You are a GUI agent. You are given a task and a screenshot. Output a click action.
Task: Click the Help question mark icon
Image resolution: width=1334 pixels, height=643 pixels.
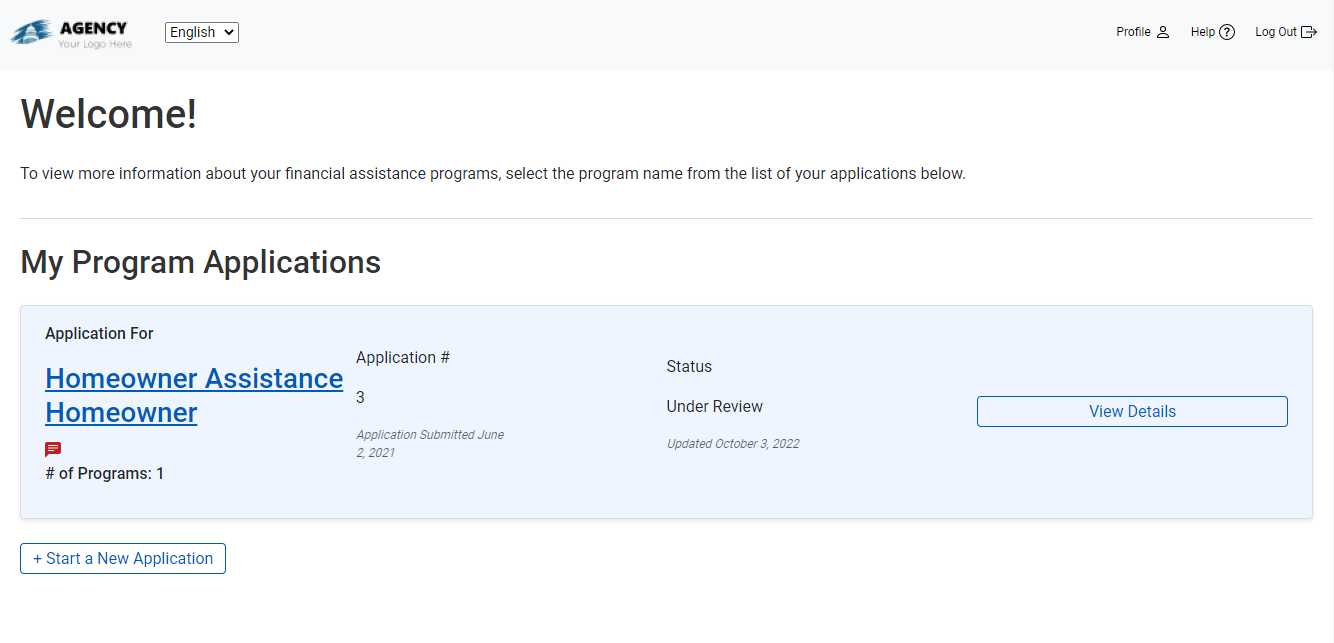tap(1227, 32)
